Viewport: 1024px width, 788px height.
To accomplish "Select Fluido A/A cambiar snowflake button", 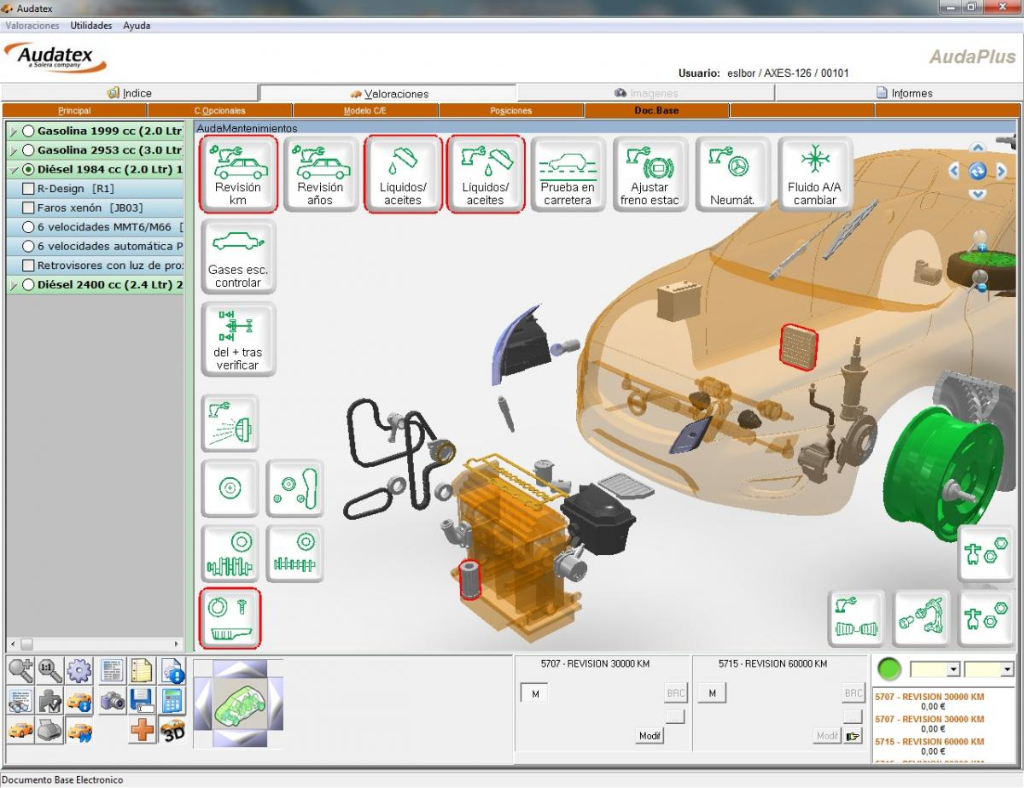I will [814, 174].
